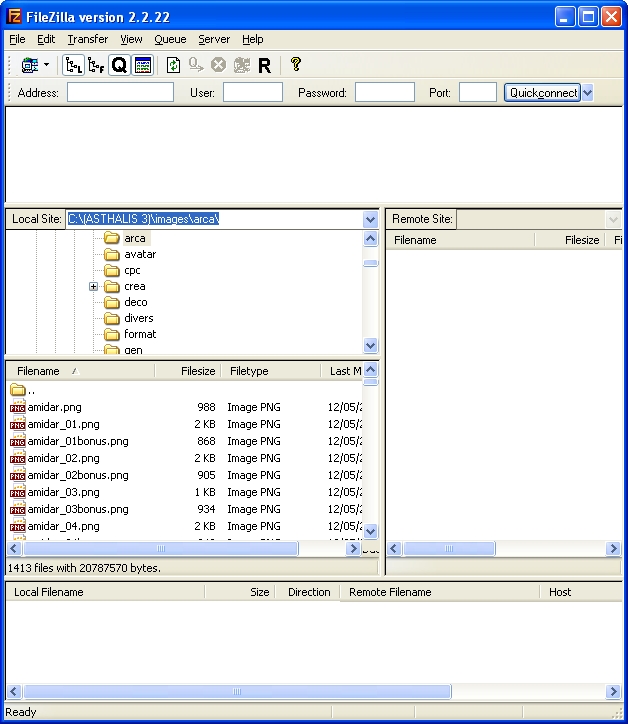Image resolution: width=628 pixels, height=724 pixels.
Task: Toggle the message log view
Action: [x=143, y=65]
